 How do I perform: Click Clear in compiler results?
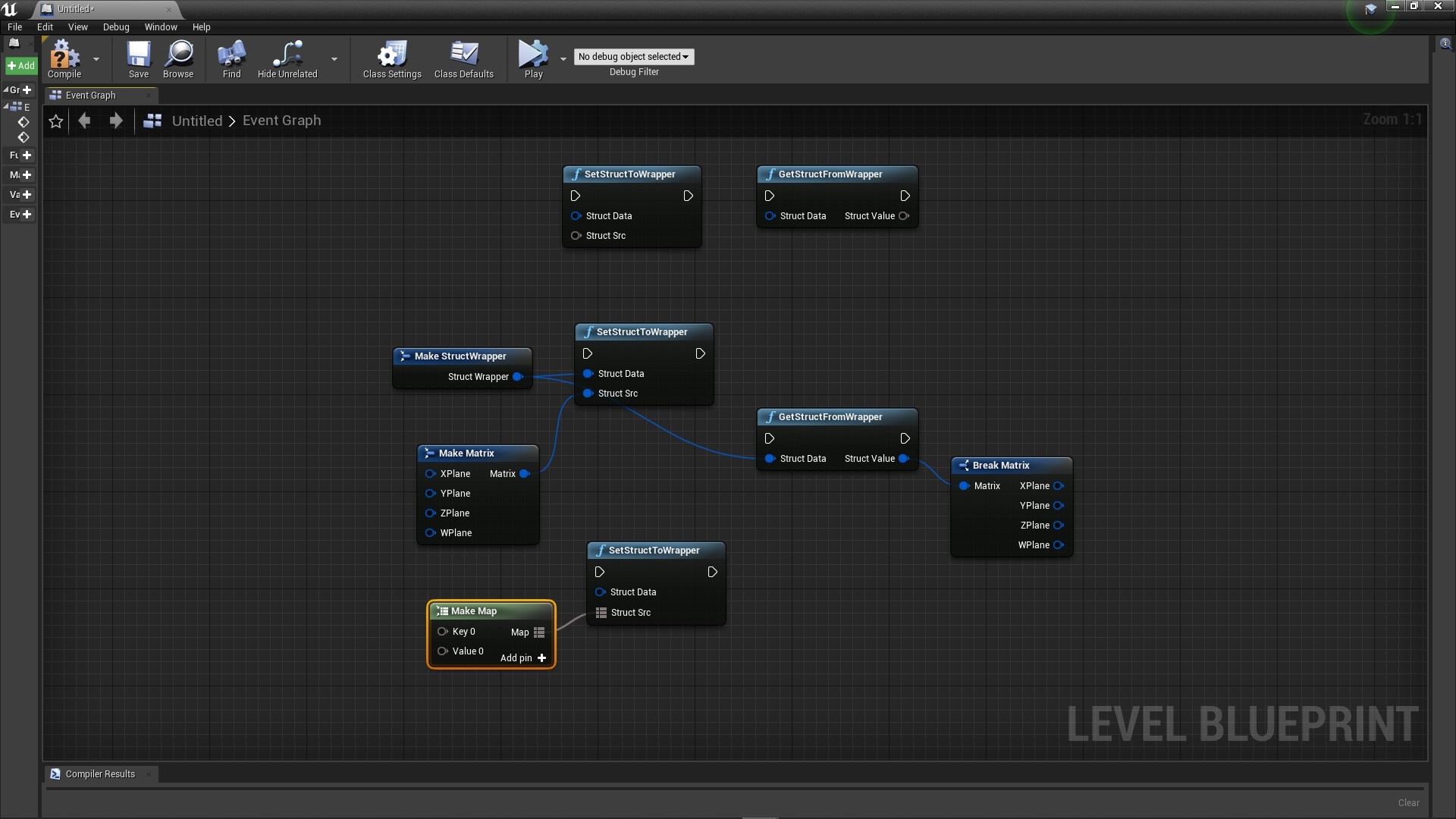(1408, 802)
